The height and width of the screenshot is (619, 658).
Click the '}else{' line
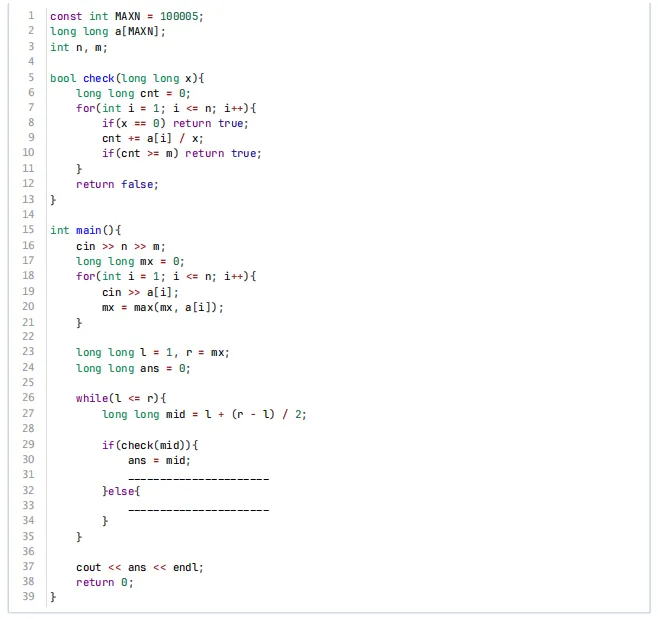[121, 491]
